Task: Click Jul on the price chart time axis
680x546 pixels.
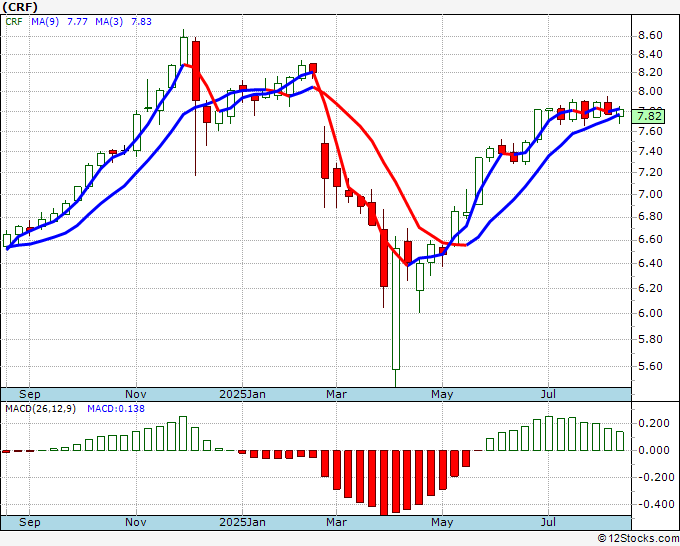Action: (549, 394)
